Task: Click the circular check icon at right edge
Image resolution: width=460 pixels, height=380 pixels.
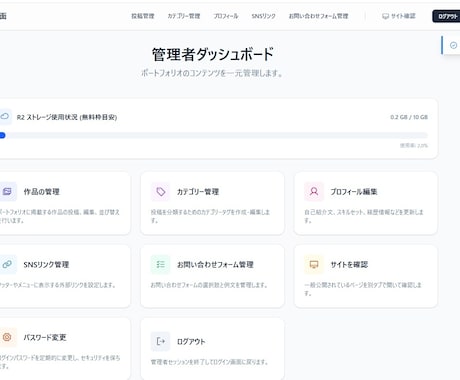Action: (453, 45)
